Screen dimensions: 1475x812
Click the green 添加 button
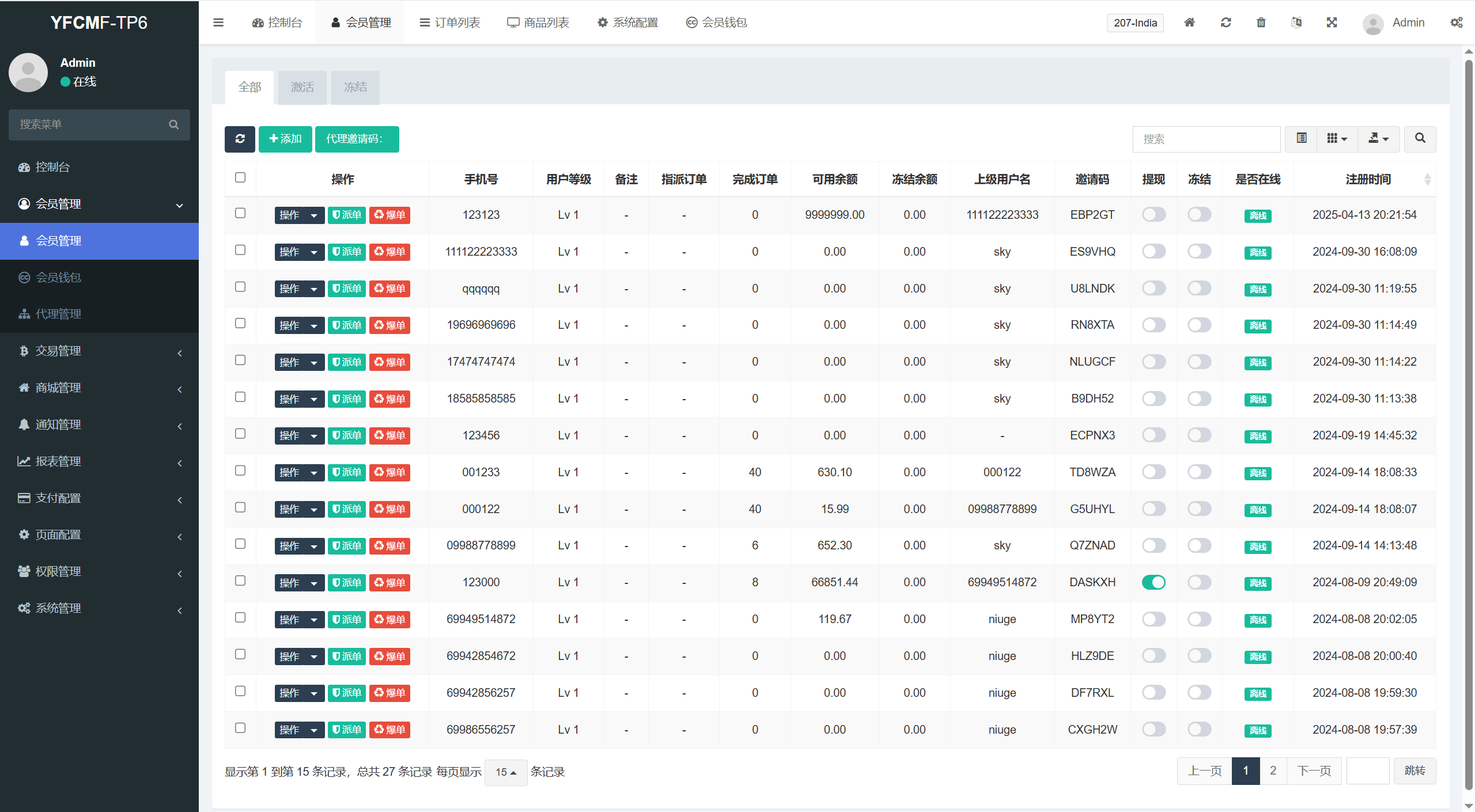285,139
